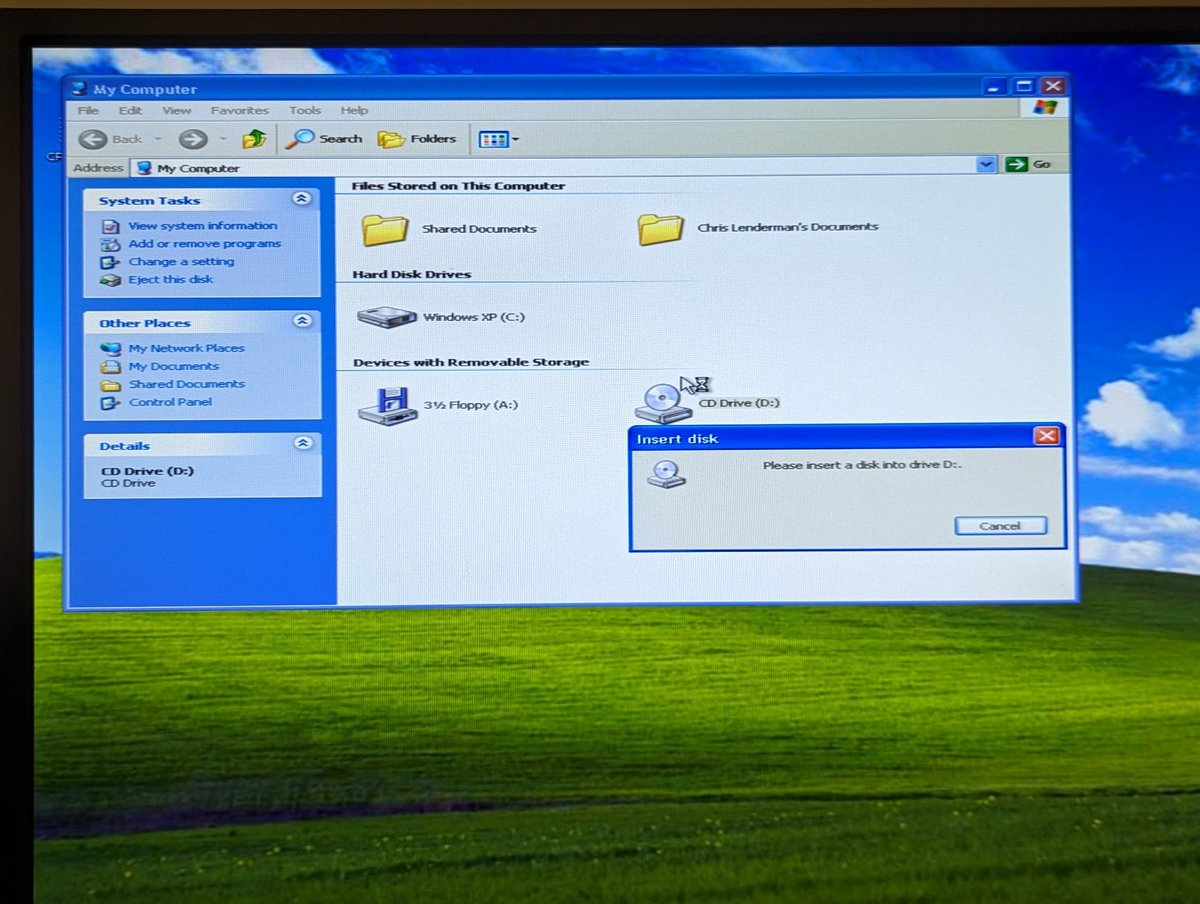Image resolution: width=1200 pixels, height=904 pixels.
Task: Open the View menu
Action: pos(176,110)
